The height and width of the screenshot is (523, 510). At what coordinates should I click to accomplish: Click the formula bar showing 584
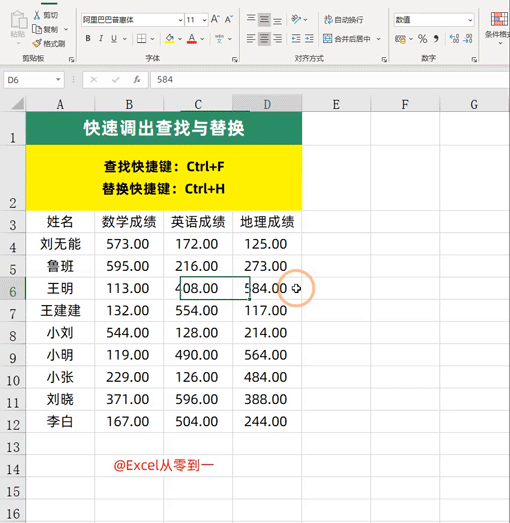330,80
